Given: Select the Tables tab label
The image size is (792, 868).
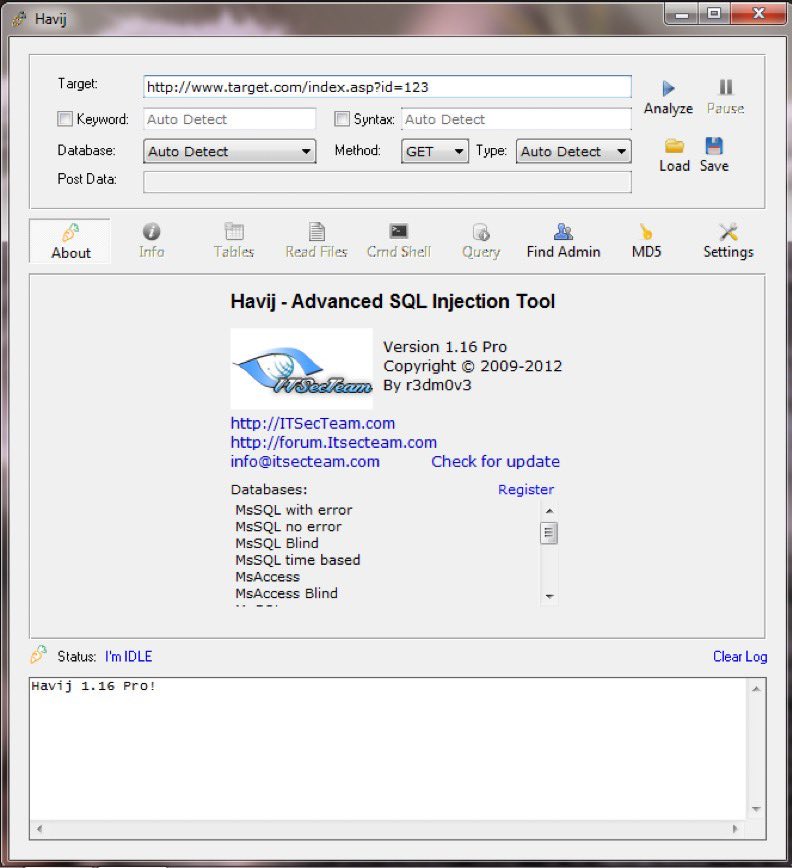Looking at the screenshot, I should click(234, 252).
